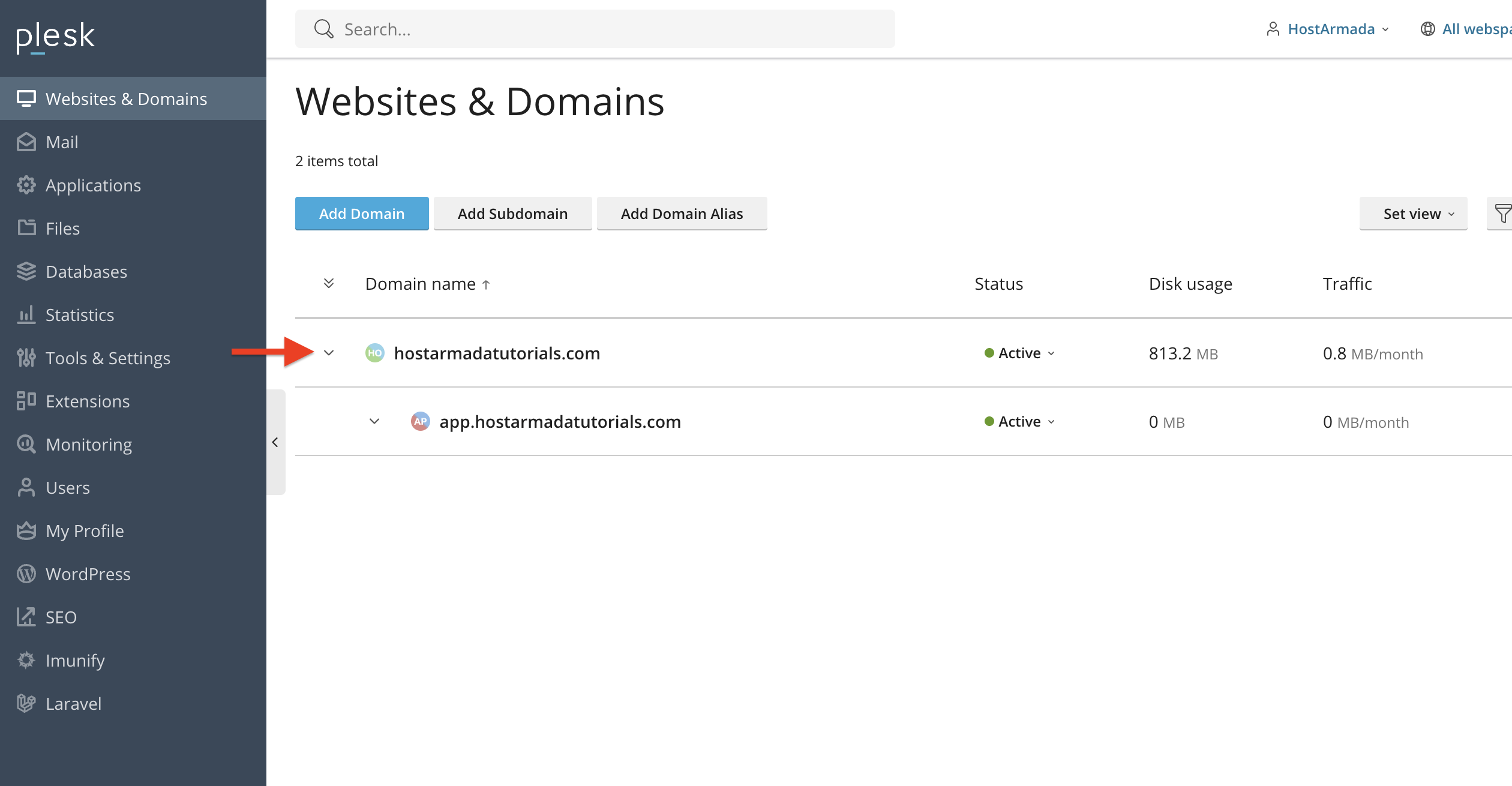The width and height of the screenshot is (1512, 786).
Task: Open the Set view dropdown
Action: click(1413, 213)
